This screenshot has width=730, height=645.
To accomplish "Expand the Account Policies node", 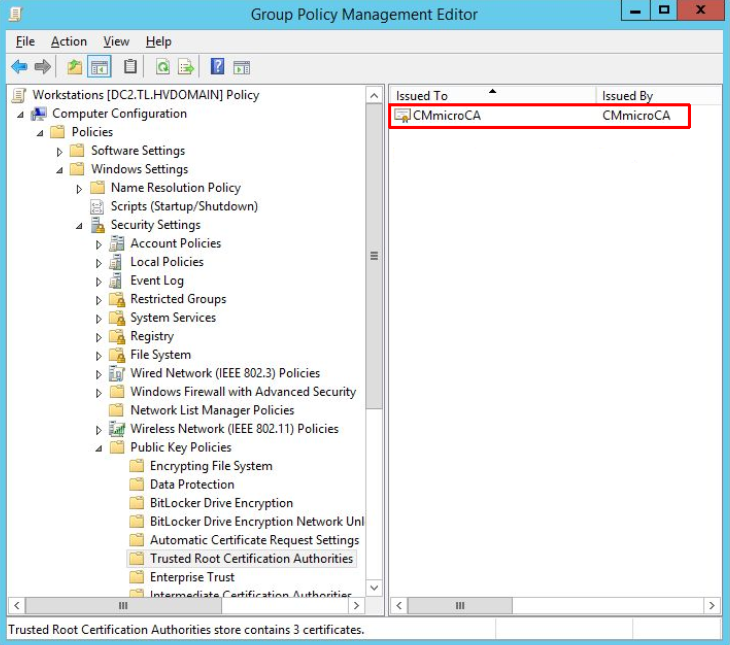I will 99,244.
